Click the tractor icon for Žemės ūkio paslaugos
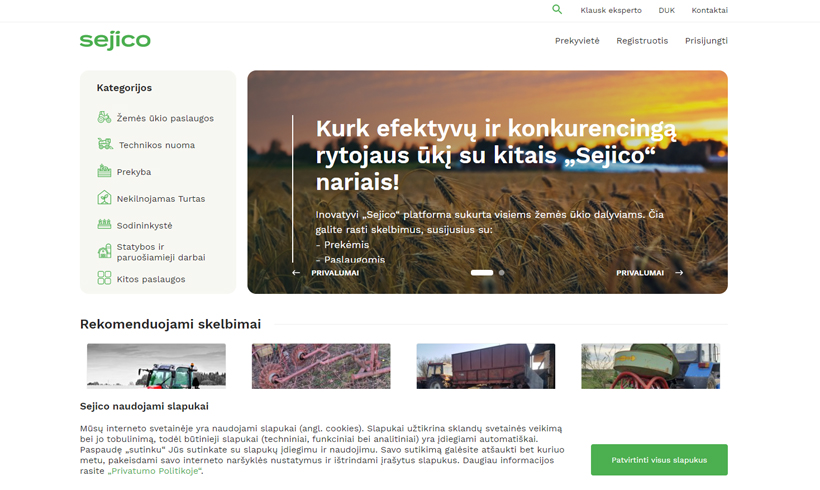The width and height of the screenshot is (820, 490). (104, 117)
